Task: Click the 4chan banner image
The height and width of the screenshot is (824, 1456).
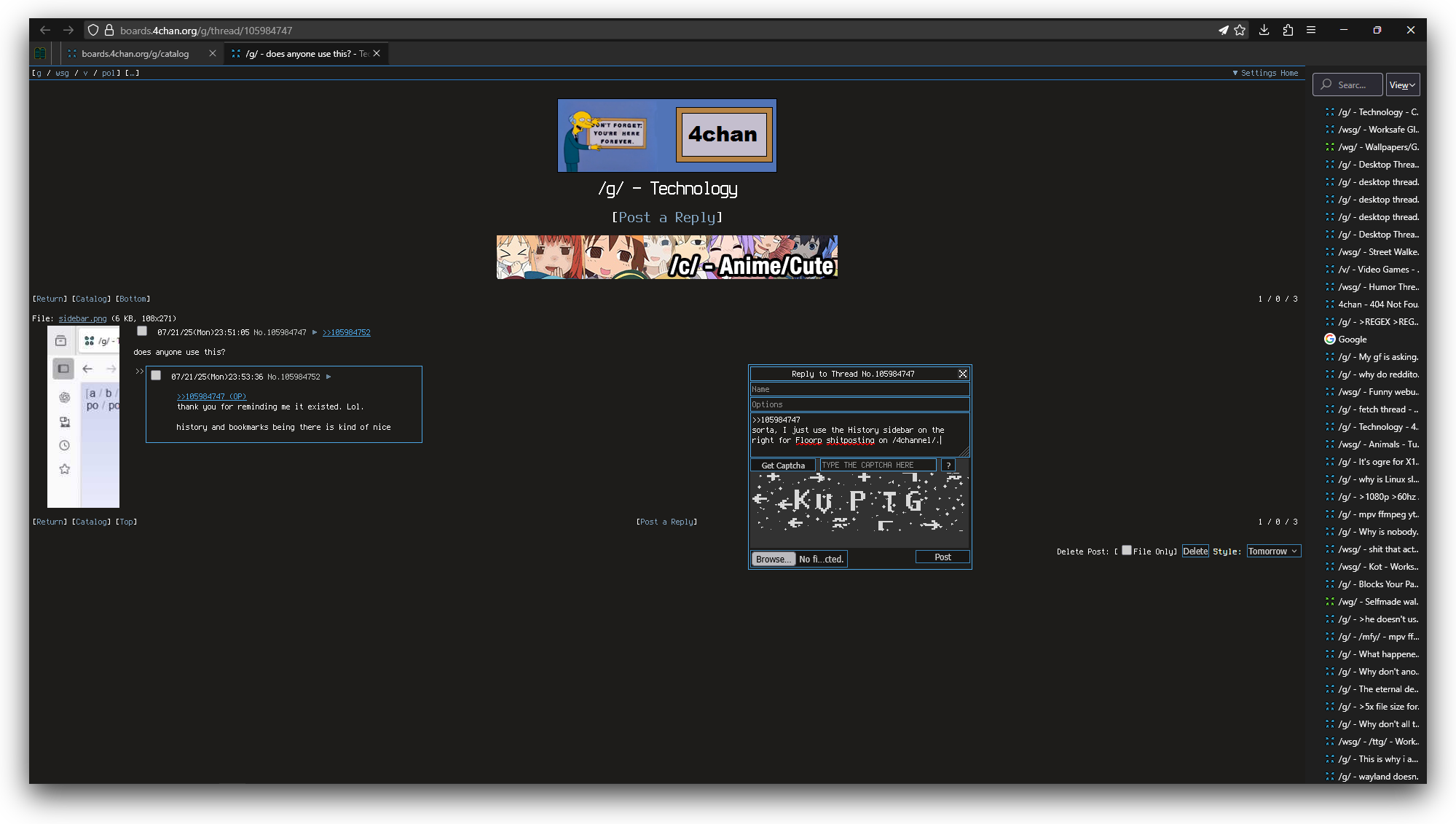Action: pos(666,136)
